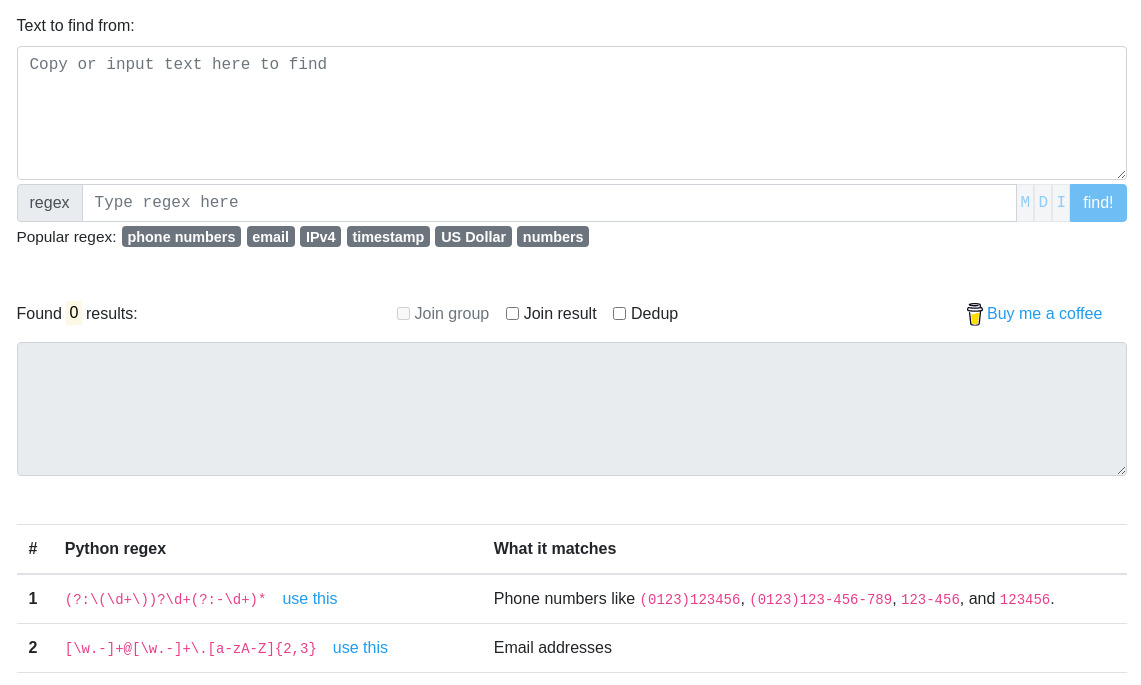
Task: Use this for the email addresses regex
Action: (360, 647)
